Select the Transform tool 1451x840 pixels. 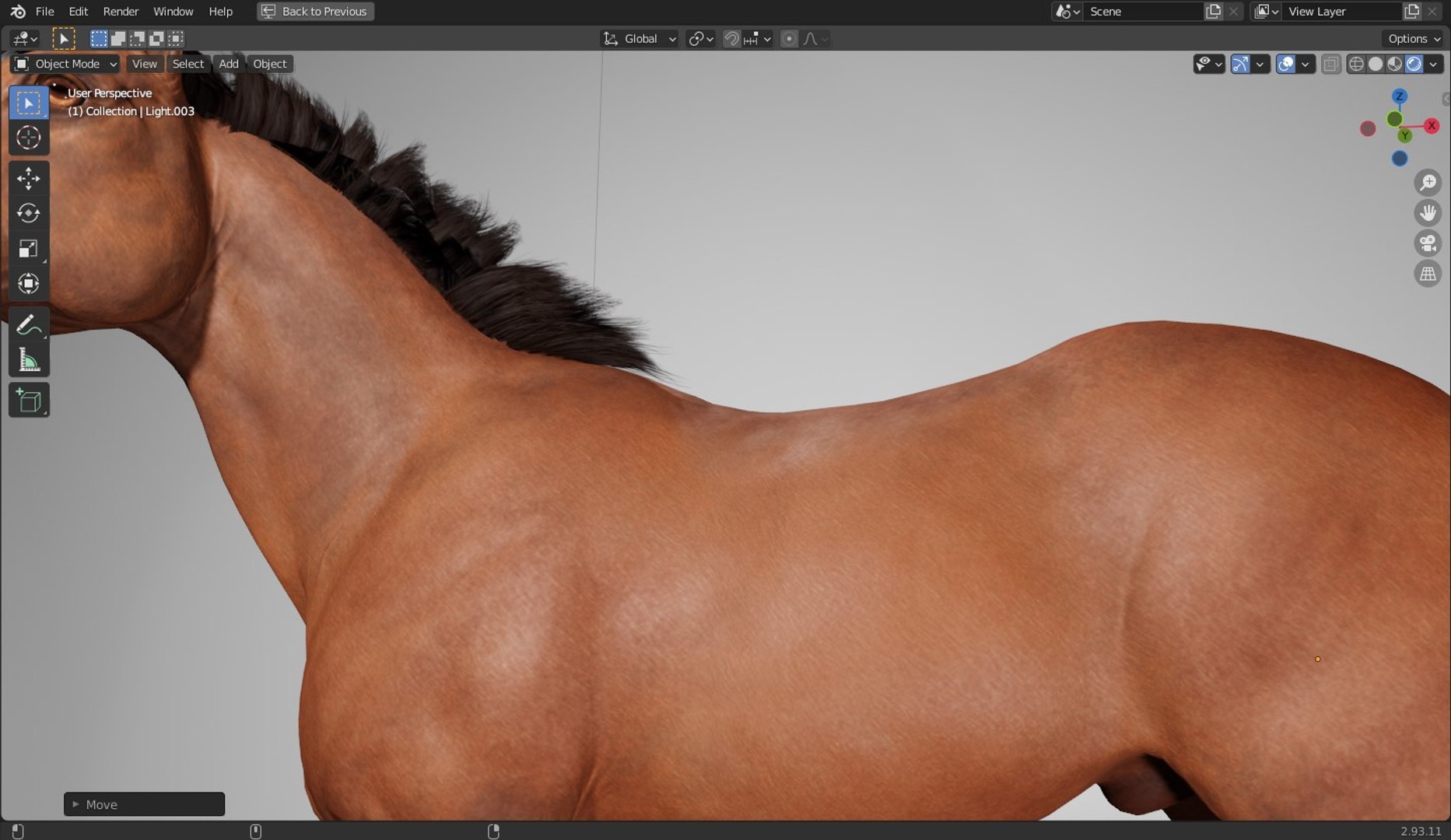[x=29, y=283]
